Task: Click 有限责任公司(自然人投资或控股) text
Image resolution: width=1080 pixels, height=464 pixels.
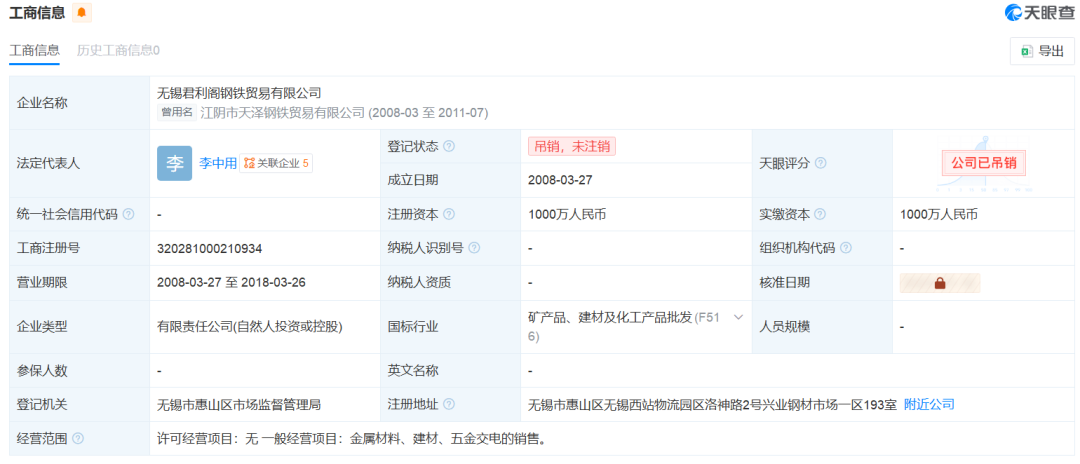Action: coord(250,327)
